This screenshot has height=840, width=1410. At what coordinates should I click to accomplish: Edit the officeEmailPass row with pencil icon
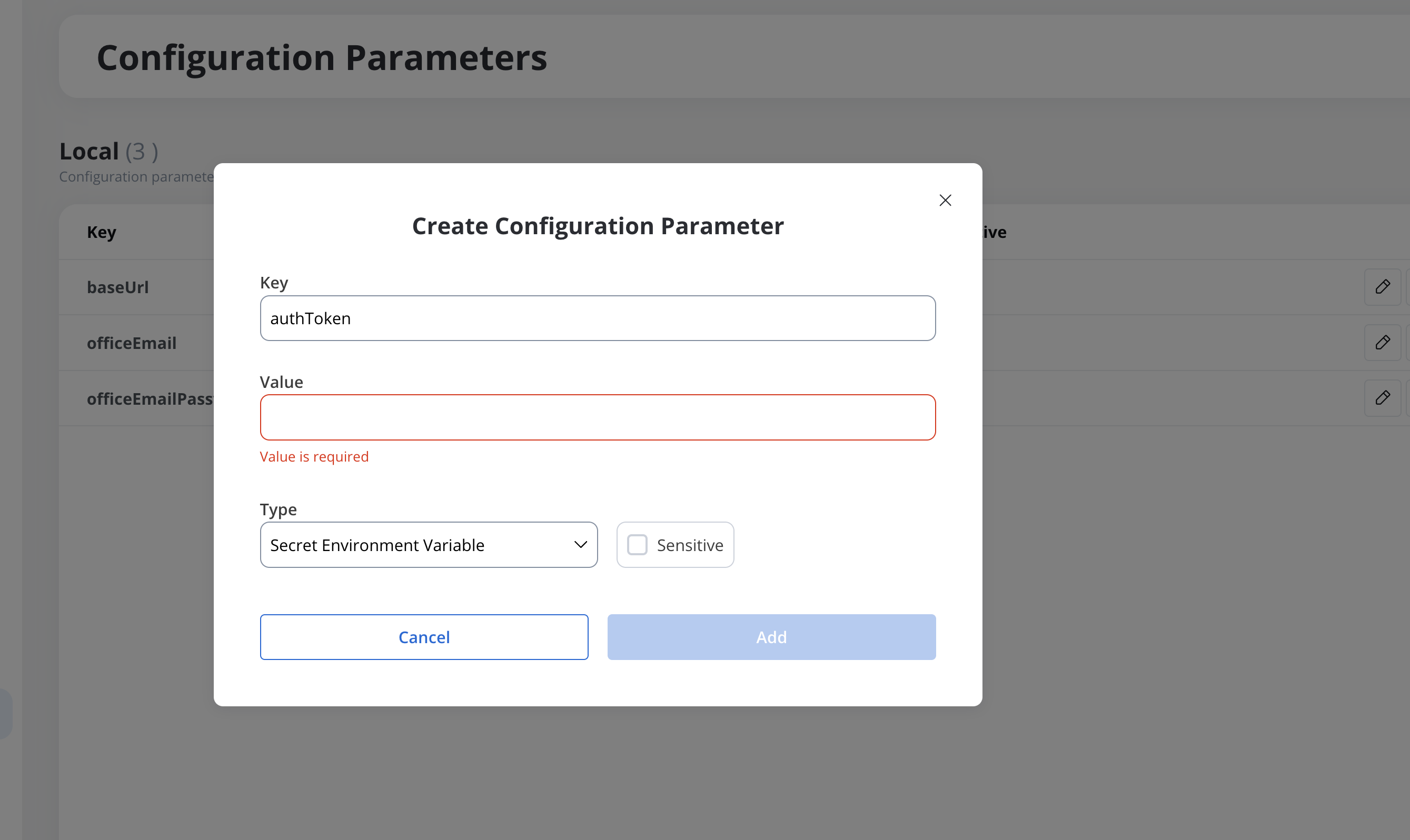[1382, 398]
